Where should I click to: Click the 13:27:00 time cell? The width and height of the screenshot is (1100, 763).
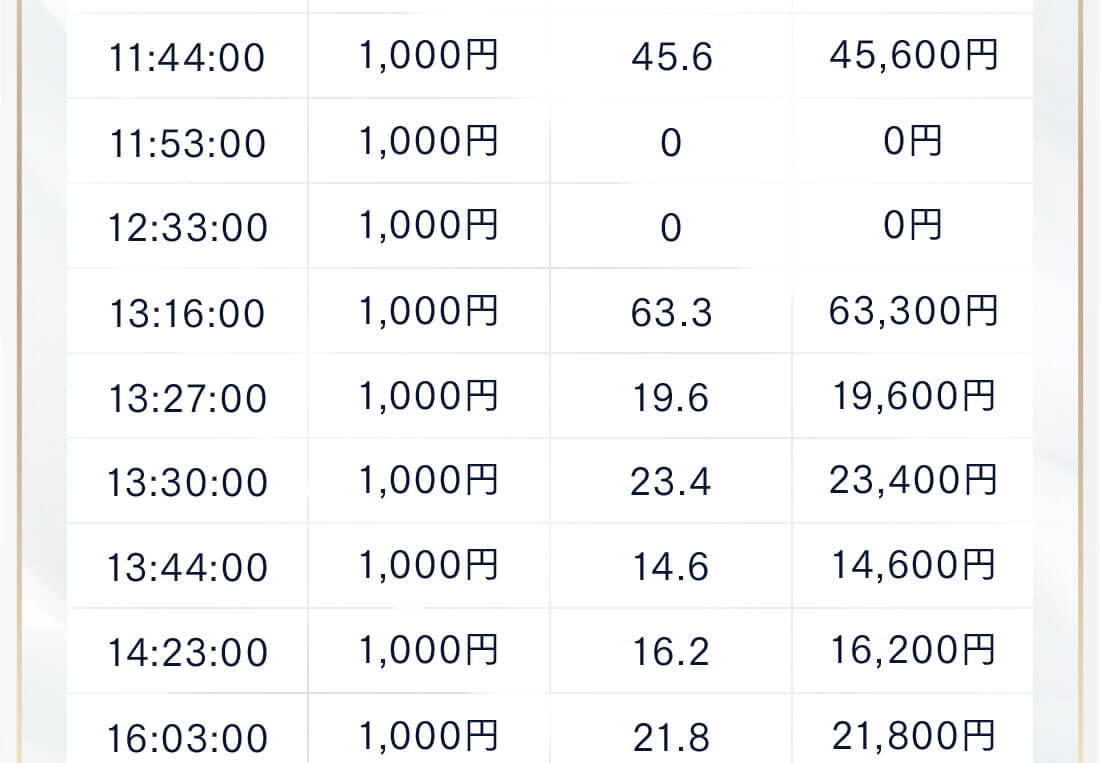tap(187, 398)
